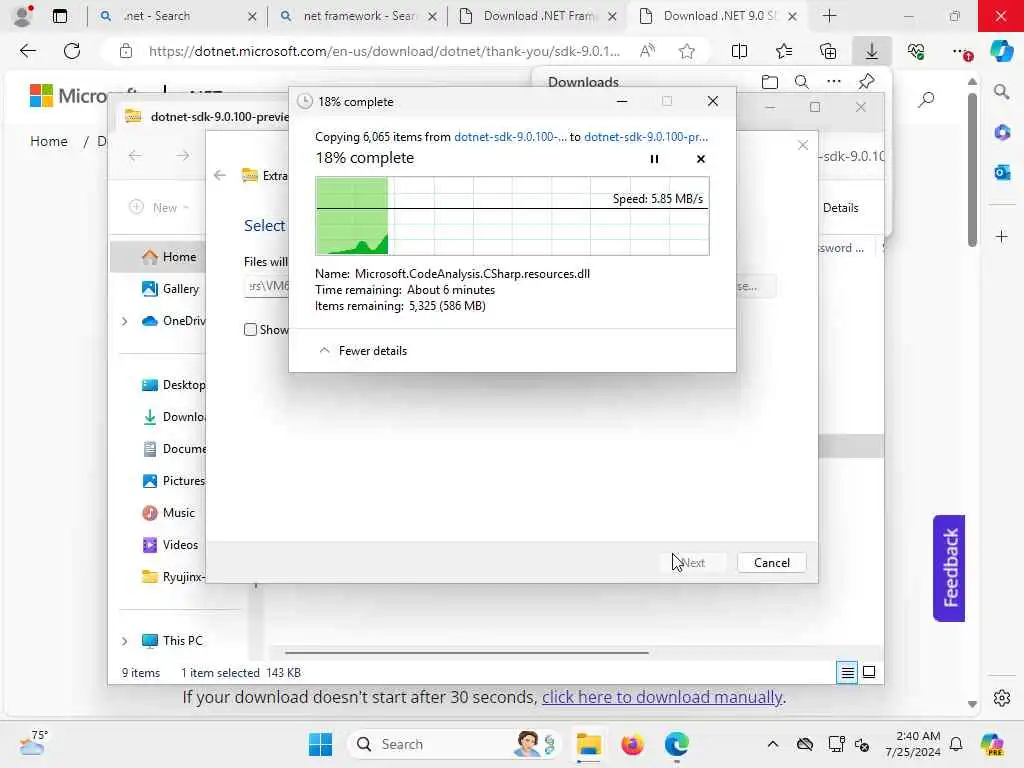Screen dimensions: 1024x768
Task: Open Edge split screen view
Action: click(739, 51)
